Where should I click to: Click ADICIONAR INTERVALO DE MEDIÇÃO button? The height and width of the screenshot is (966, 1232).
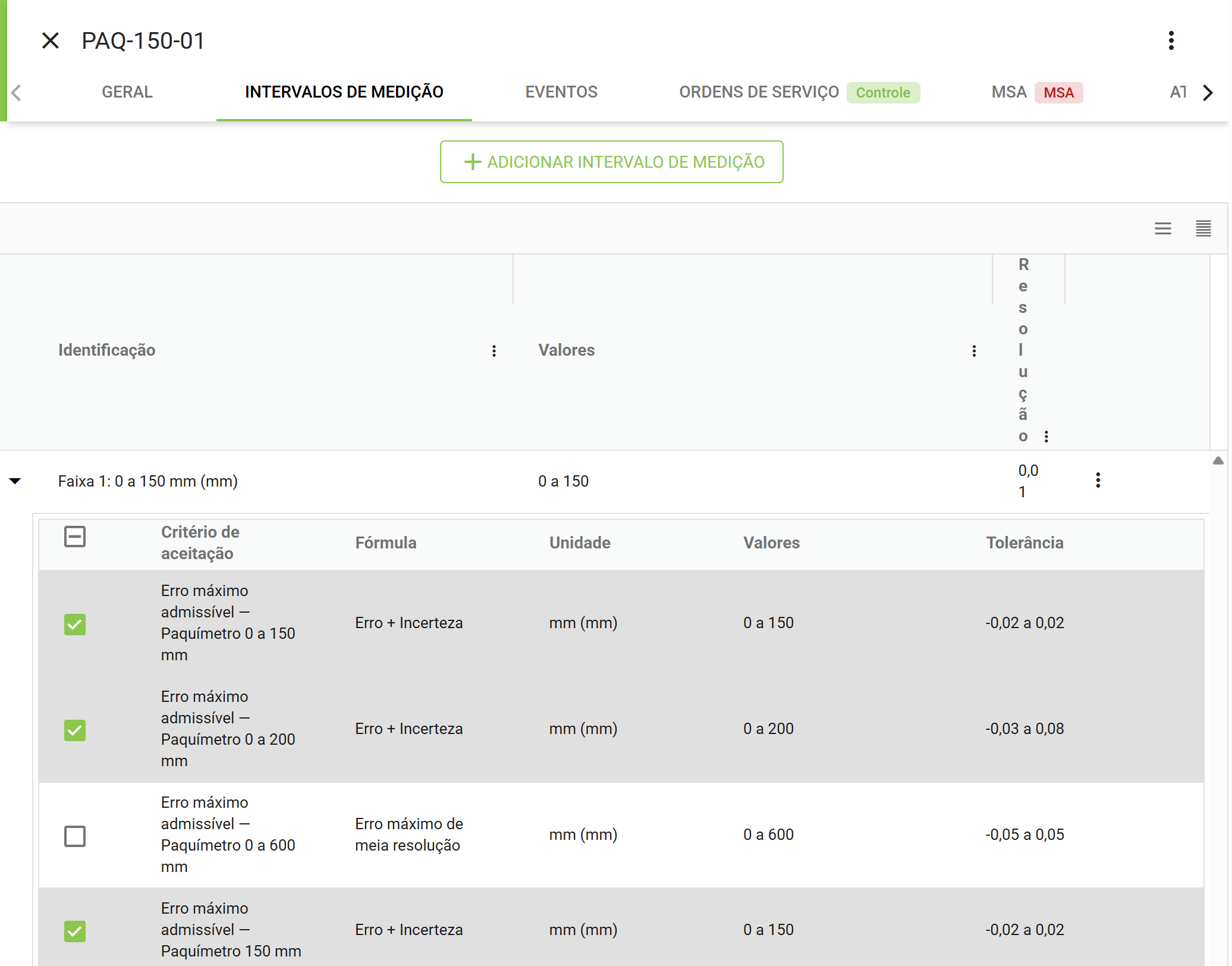coord(611,162)
